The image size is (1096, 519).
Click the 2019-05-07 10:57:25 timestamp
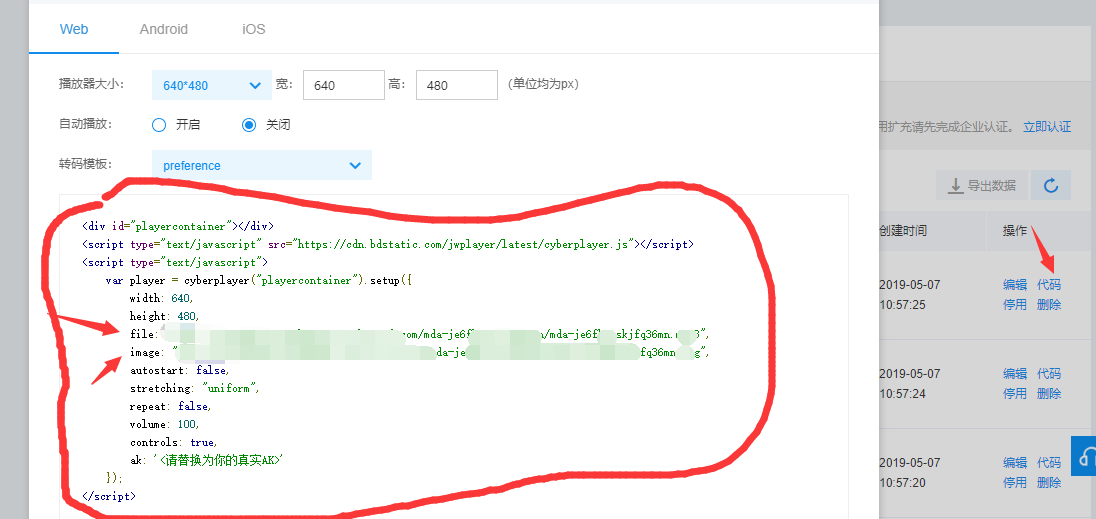pos(909,295)
